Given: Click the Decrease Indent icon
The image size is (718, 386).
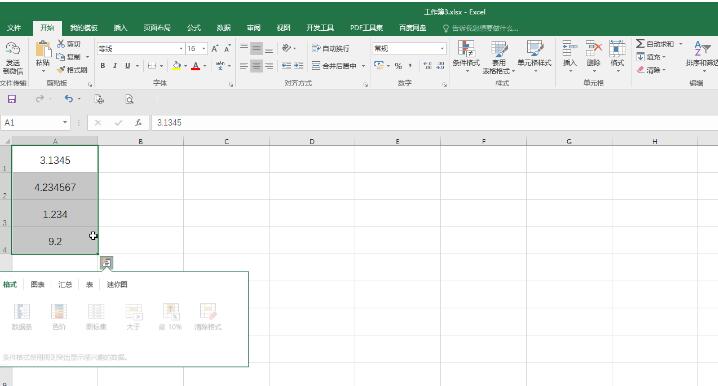Looking at the screenshot, I should pos(287,66).
